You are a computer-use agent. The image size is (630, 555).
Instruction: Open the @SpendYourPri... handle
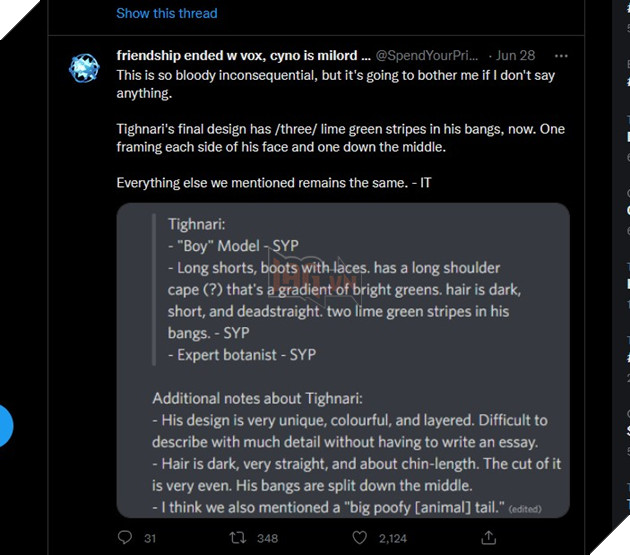coord(427,55)
